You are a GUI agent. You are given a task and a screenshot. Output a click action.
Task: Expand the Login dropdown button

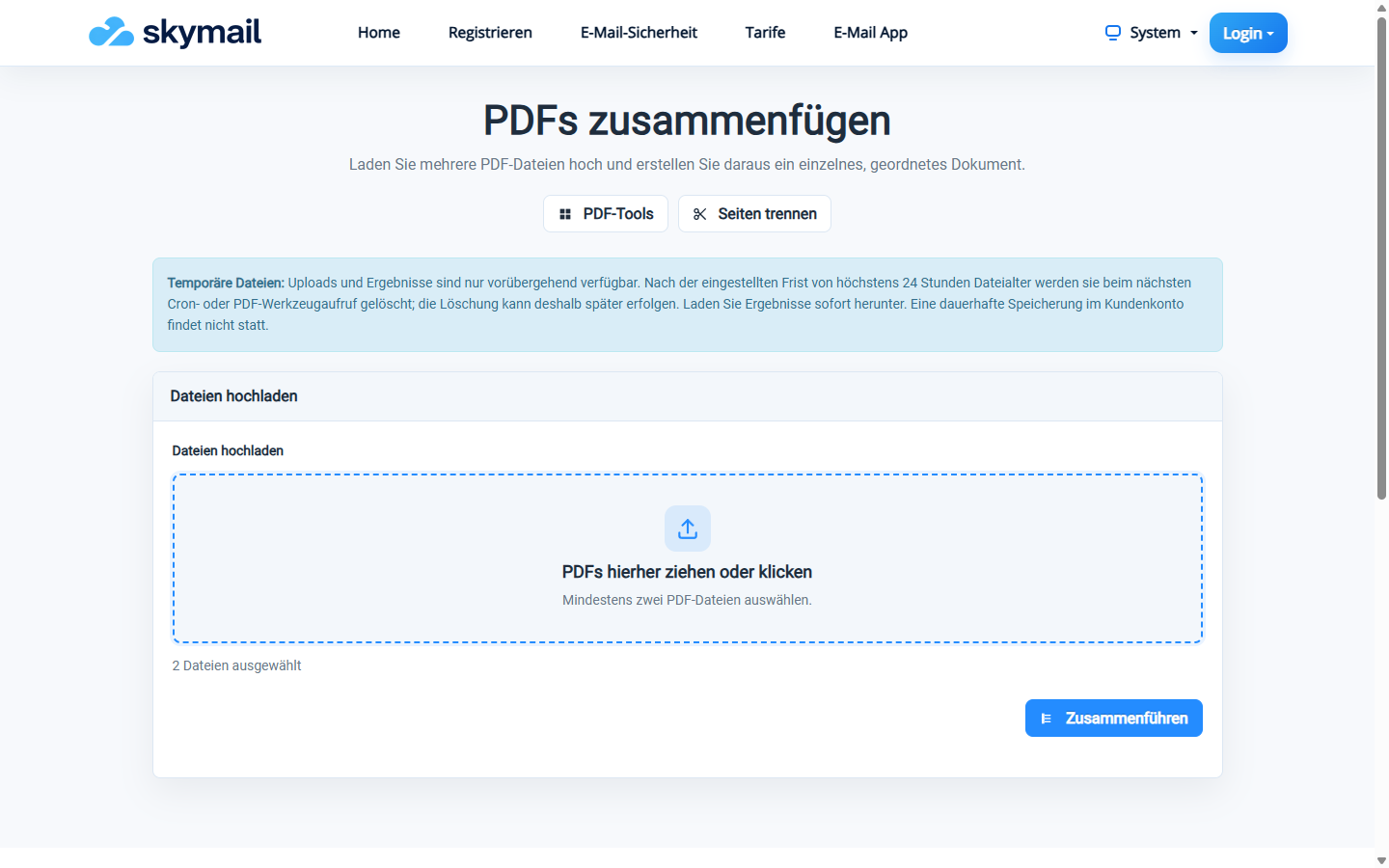[1248, 33]
